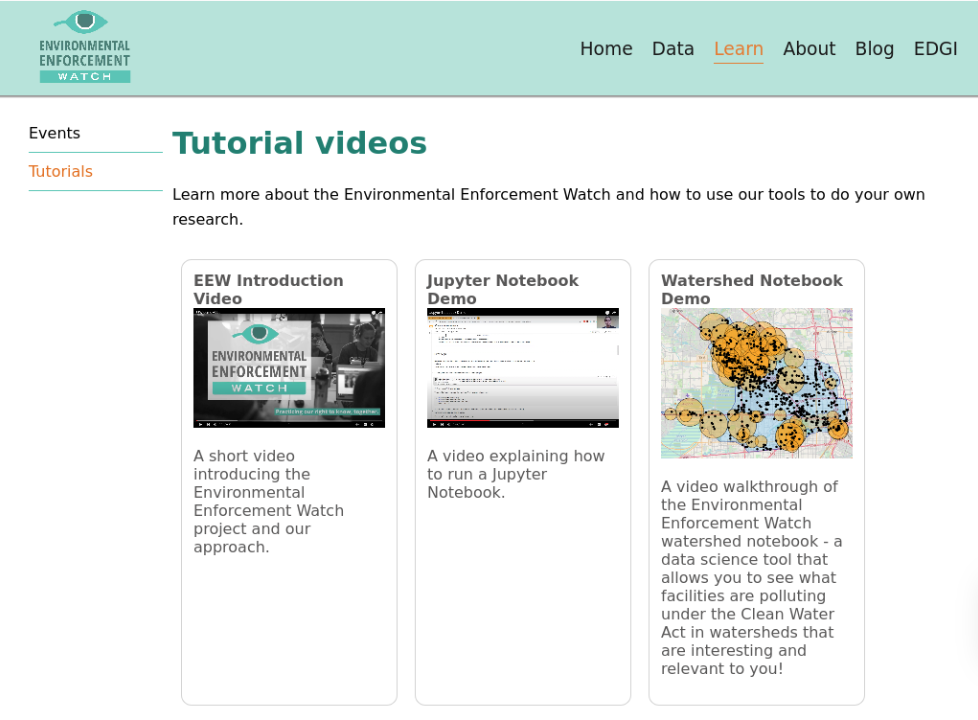Open Events in the sidebar
This screenshot has width=978, height=720.
coord(54,133)
